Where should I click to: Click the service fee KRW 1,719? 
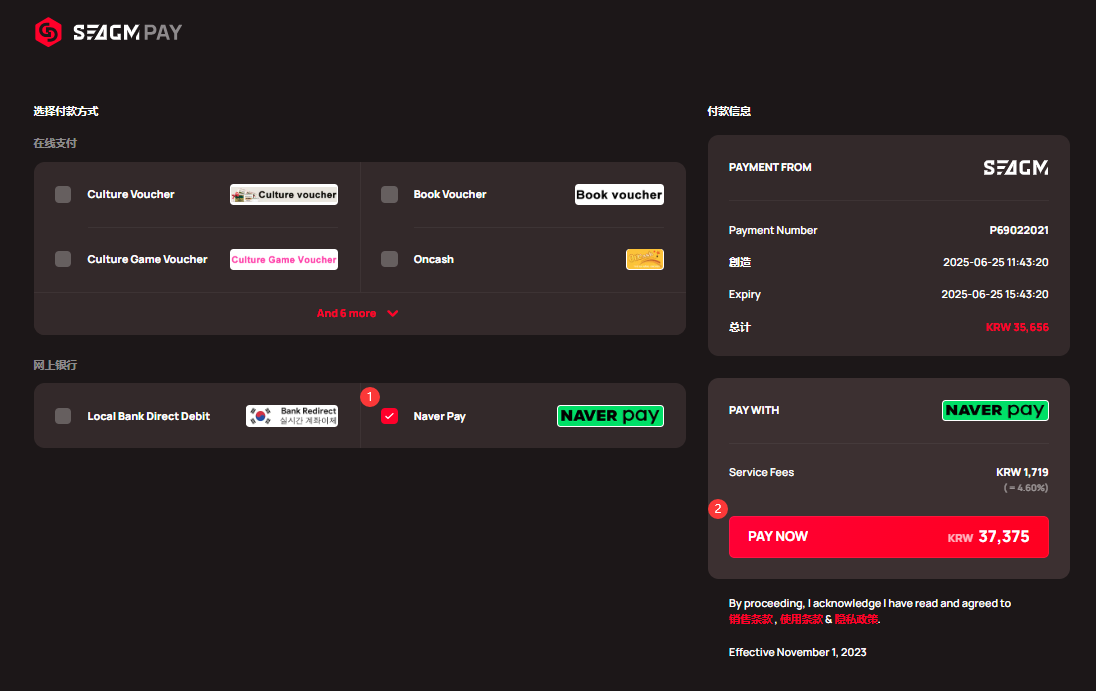coord(1022,472)
